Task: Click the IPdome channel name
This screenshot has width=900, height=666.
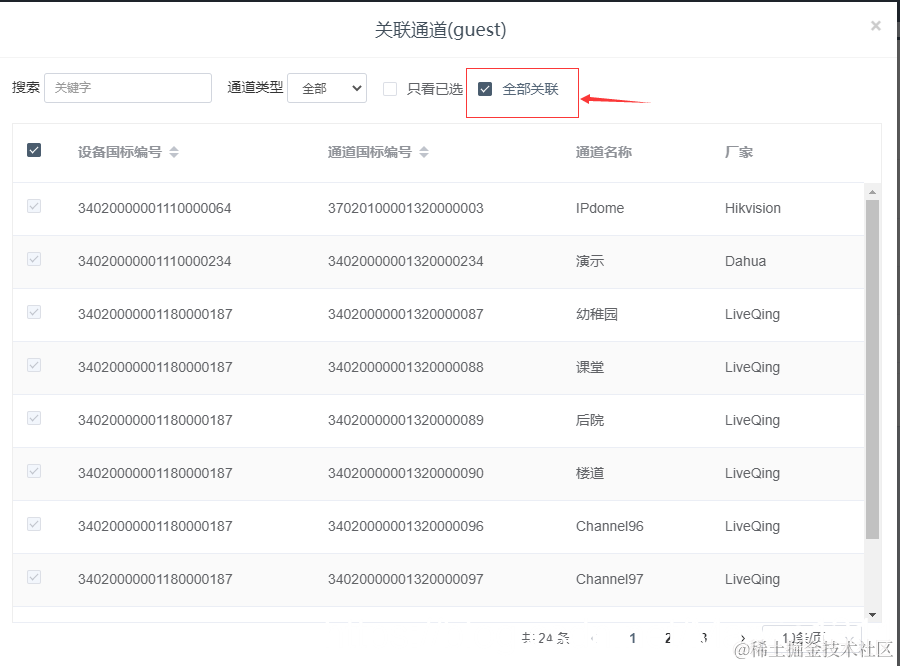Action: [600, 208]
